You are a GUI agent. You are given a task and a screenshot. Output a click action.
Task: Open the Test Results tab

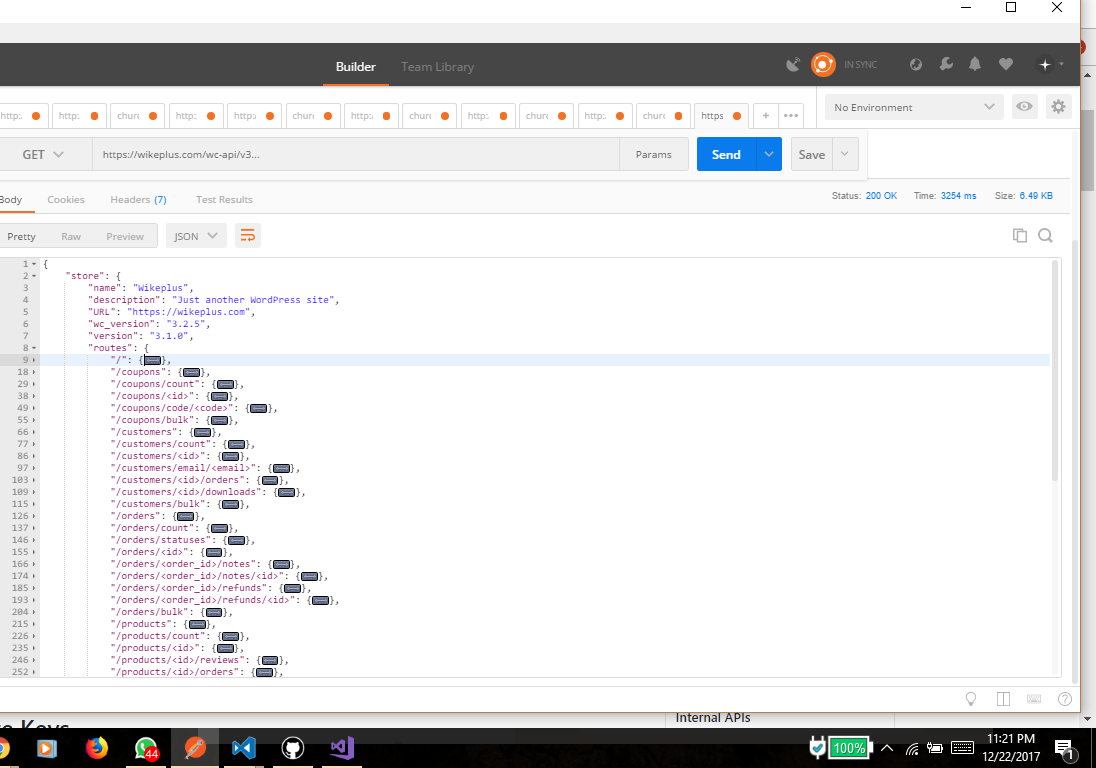click(224, 199)
